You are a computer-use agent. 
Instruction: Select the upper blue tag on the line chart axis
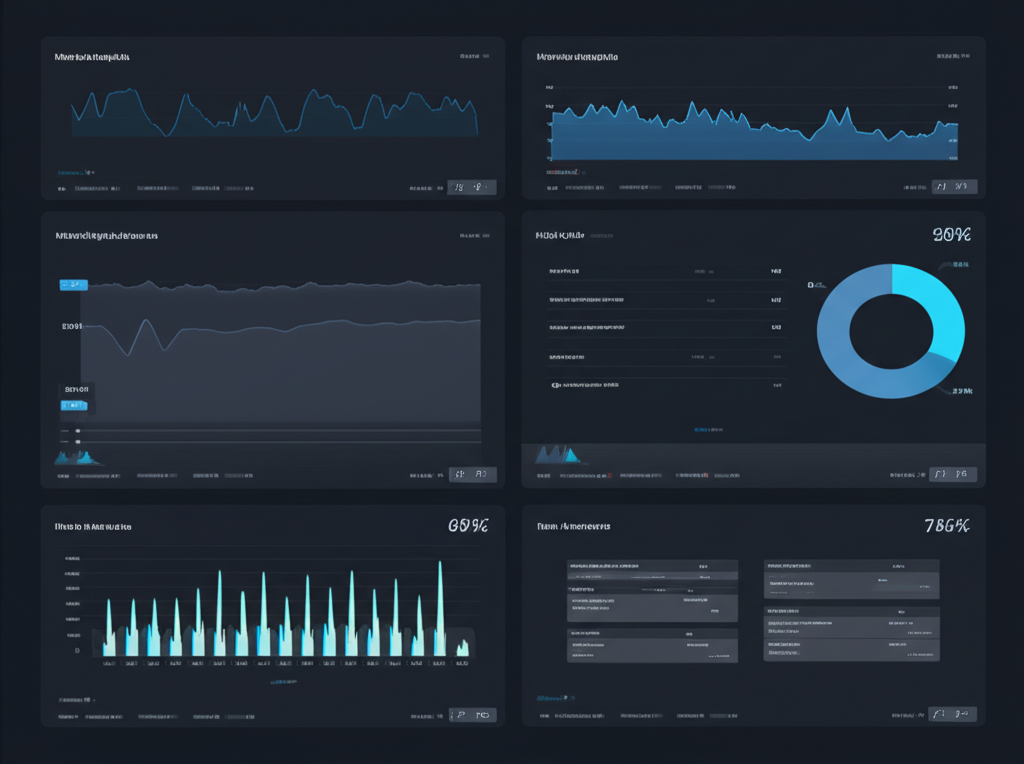coord(74,285)
